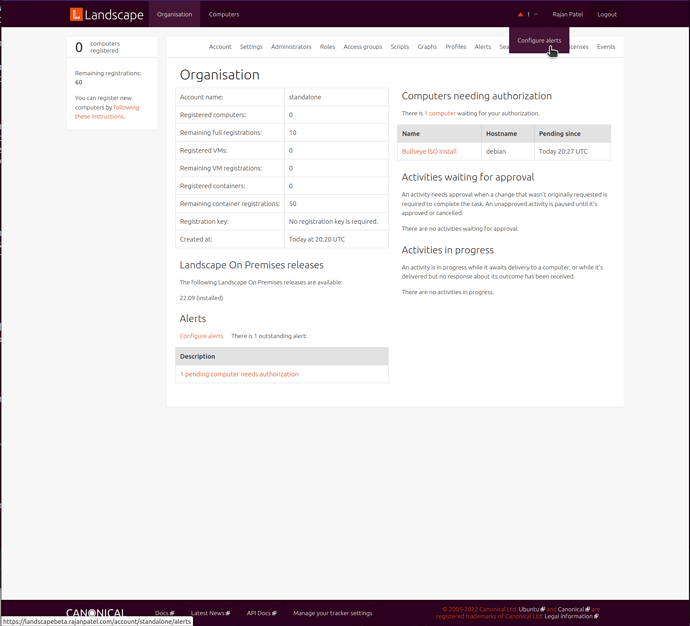Click Configure alerts link under Alerts heading
Screen dimensions: 690x626
tap(201, 336)
